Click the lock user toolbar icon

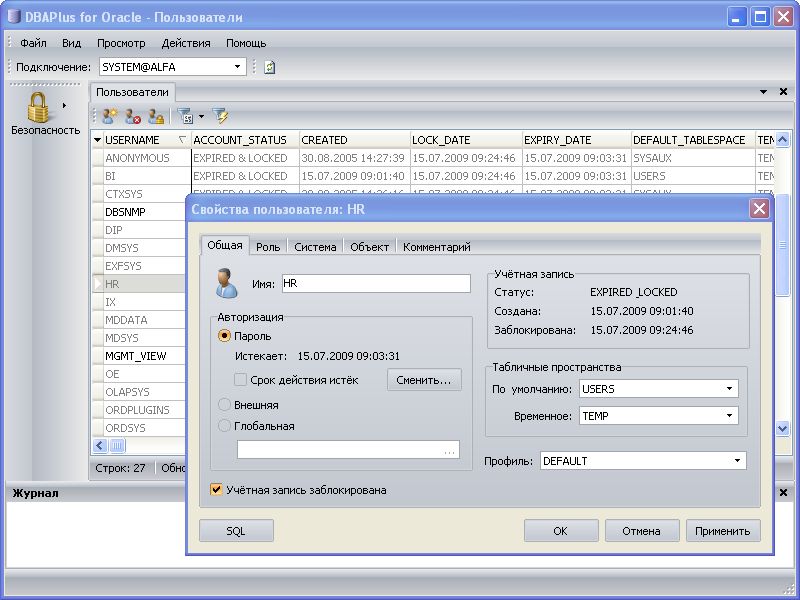pyautogui.click(x=155, y=116)
